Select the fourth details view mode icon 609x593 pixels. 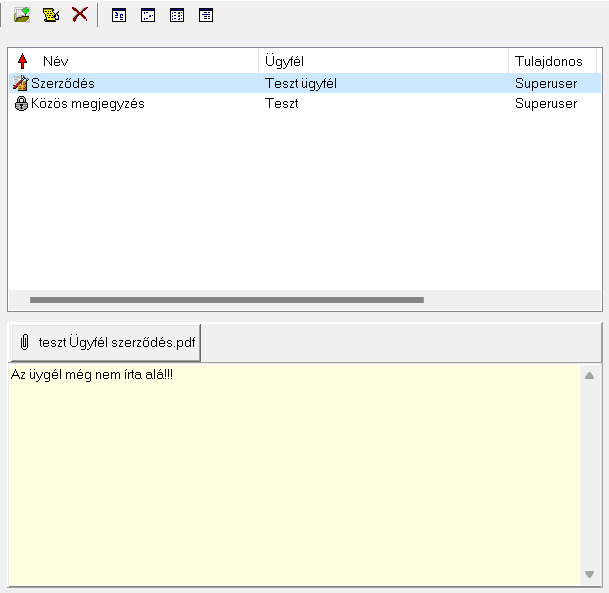click(x=206, y=16)
